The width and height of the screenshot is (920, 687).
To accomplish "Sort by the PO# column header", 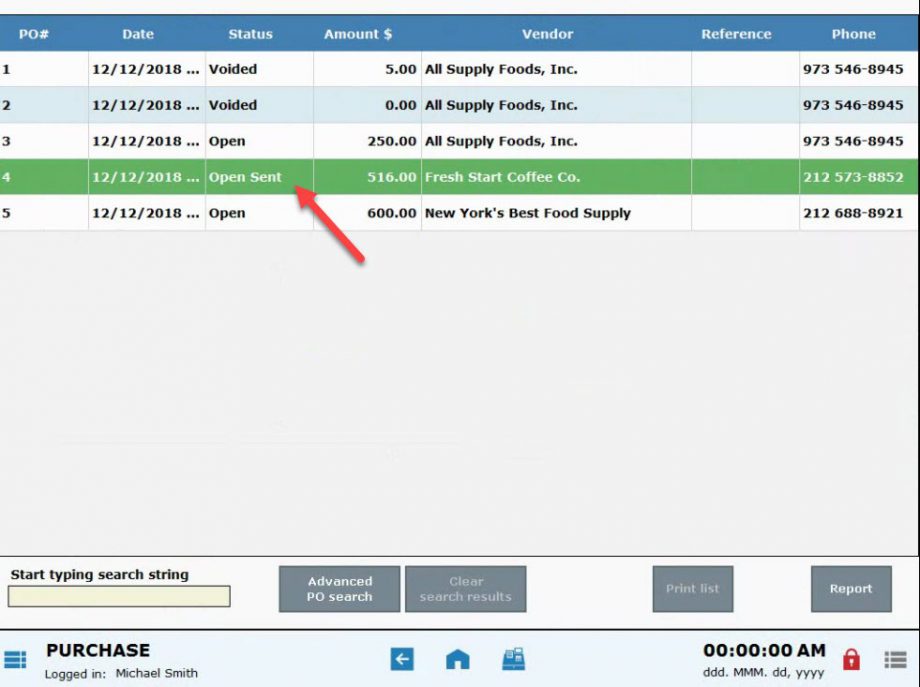I will pos(34,33).
